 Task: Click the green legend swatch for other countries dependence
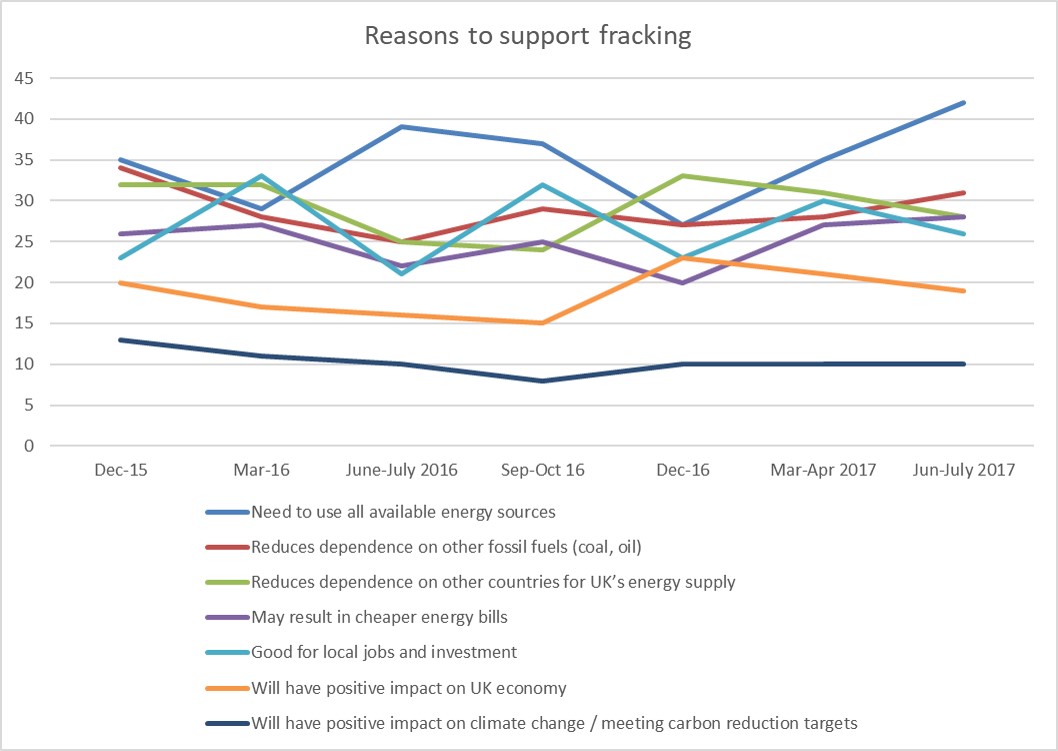point(225,582)
